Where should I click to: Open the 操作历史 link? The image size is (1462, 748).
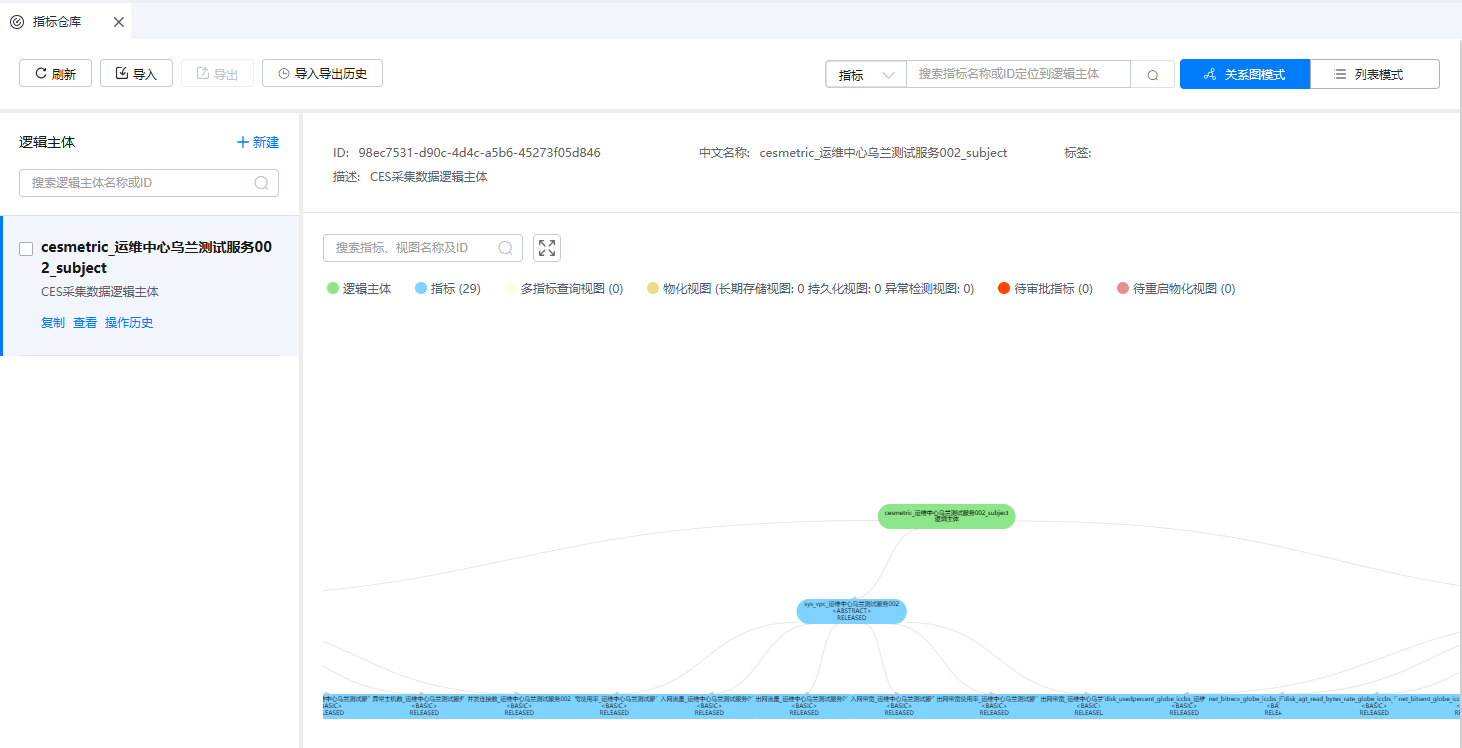[x=129, y=323]
